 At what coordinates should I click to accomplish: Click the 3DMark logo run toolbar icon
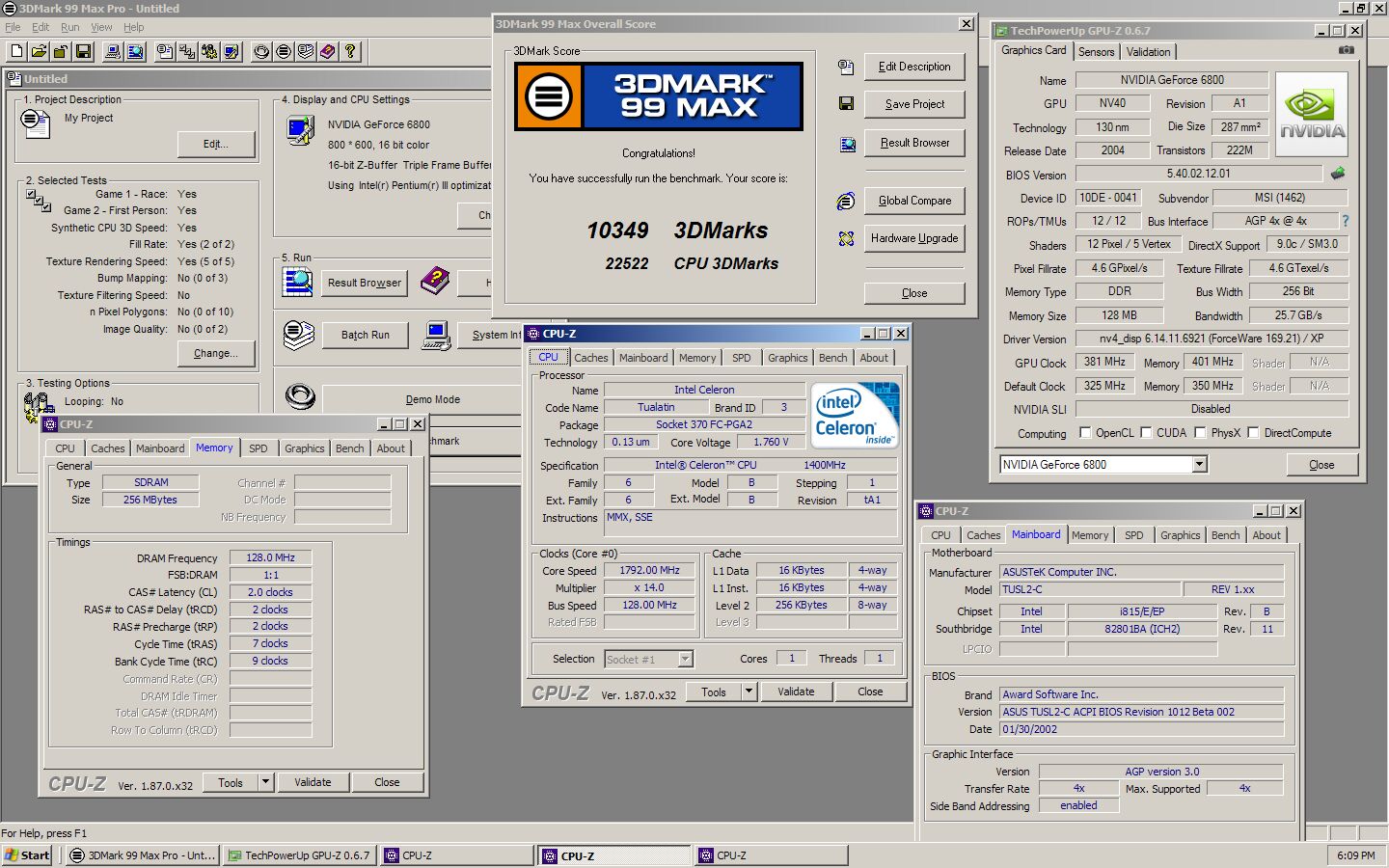(x=284, y=51)
